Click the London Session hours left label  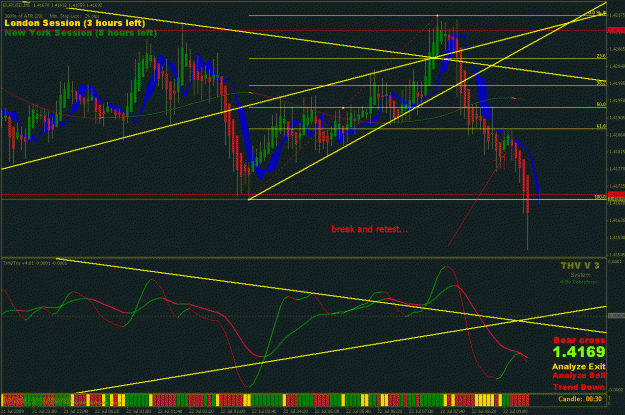point(75,23)
